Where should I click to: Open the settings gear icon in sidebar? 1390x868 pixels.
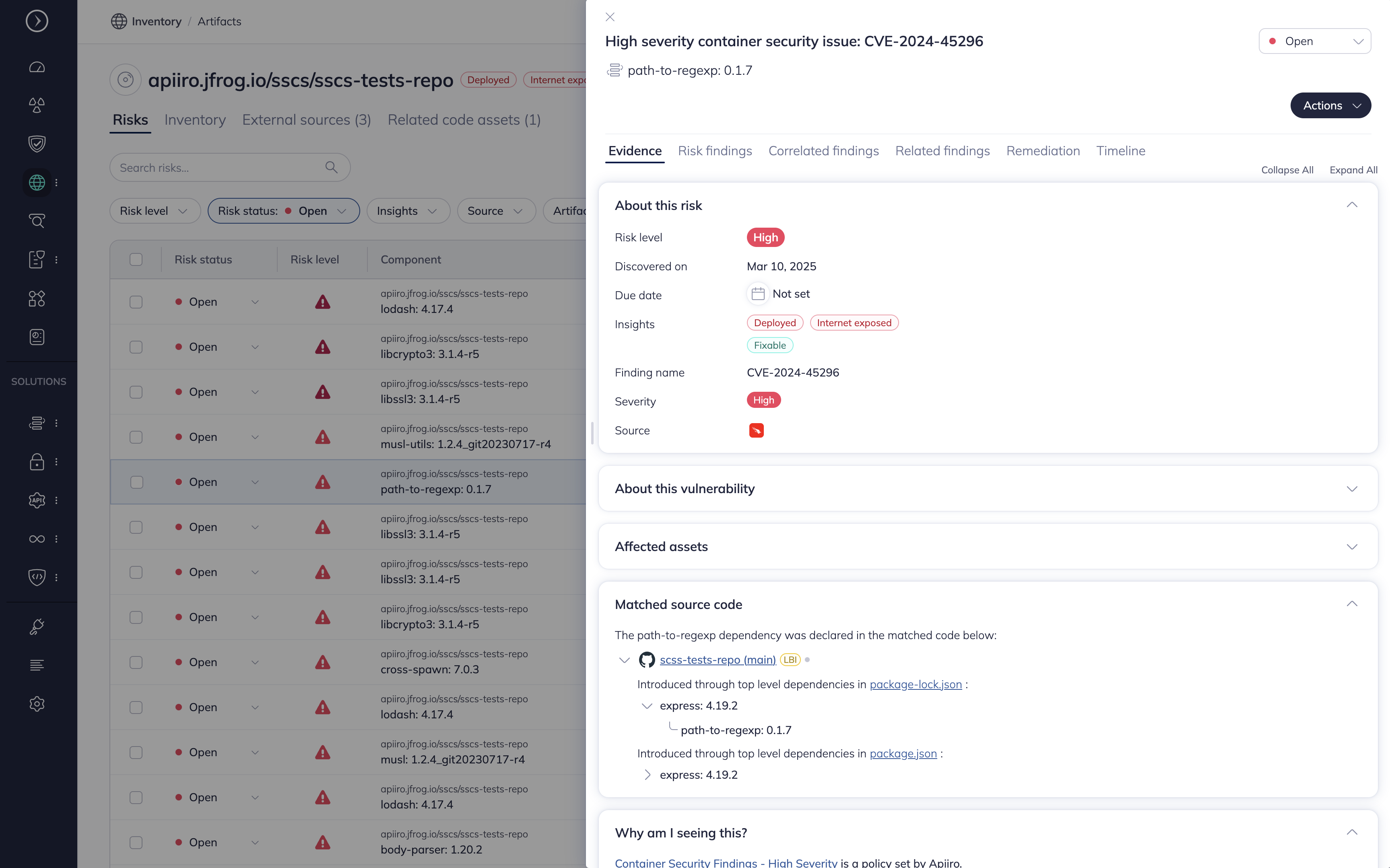pos(37,704)
